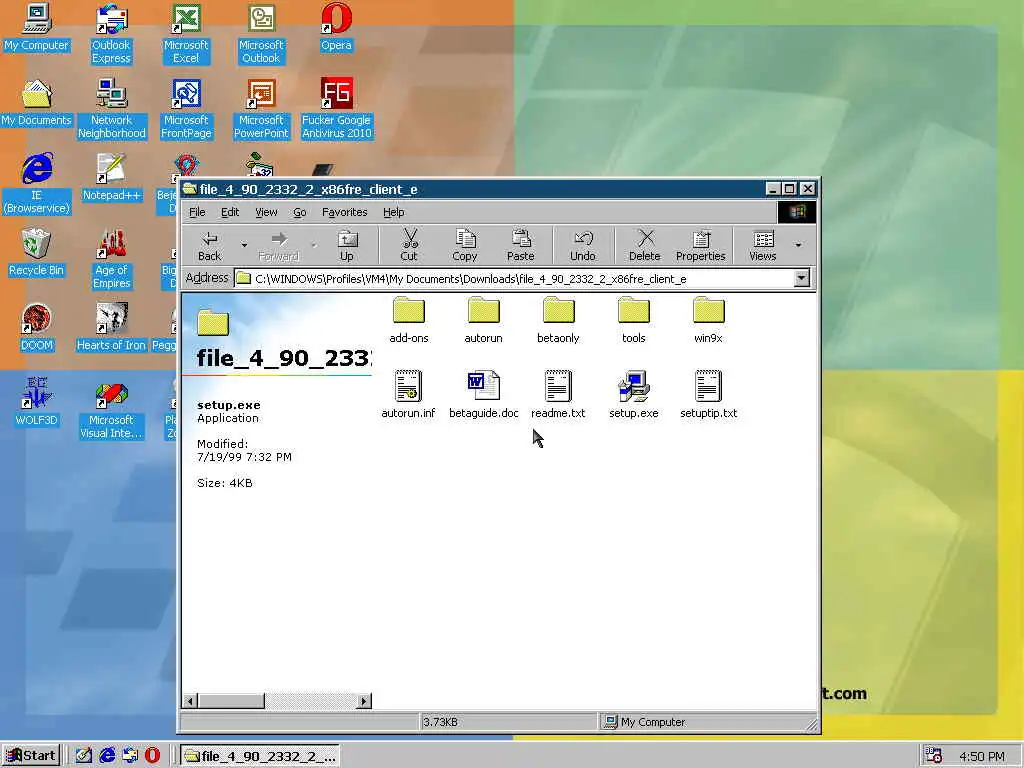Open the Edit menu

pyautogui.click(x=230, y=212)
